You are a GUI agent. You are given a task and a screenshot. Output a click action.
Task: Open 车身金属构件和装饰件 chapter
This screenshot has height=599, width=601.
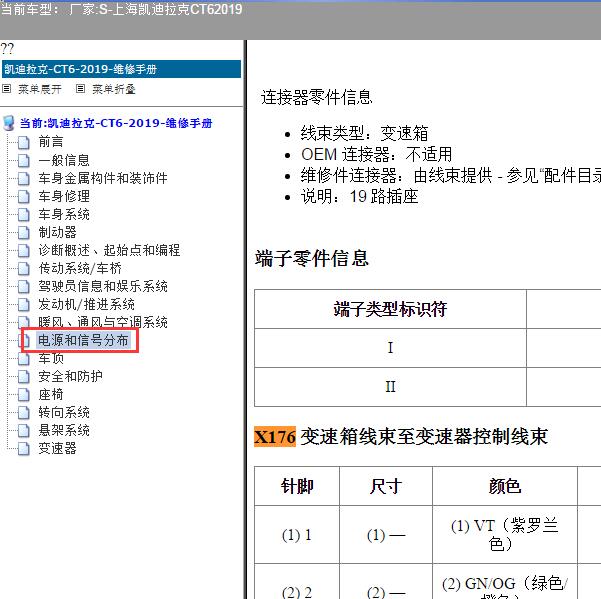(x=103, y=178)
